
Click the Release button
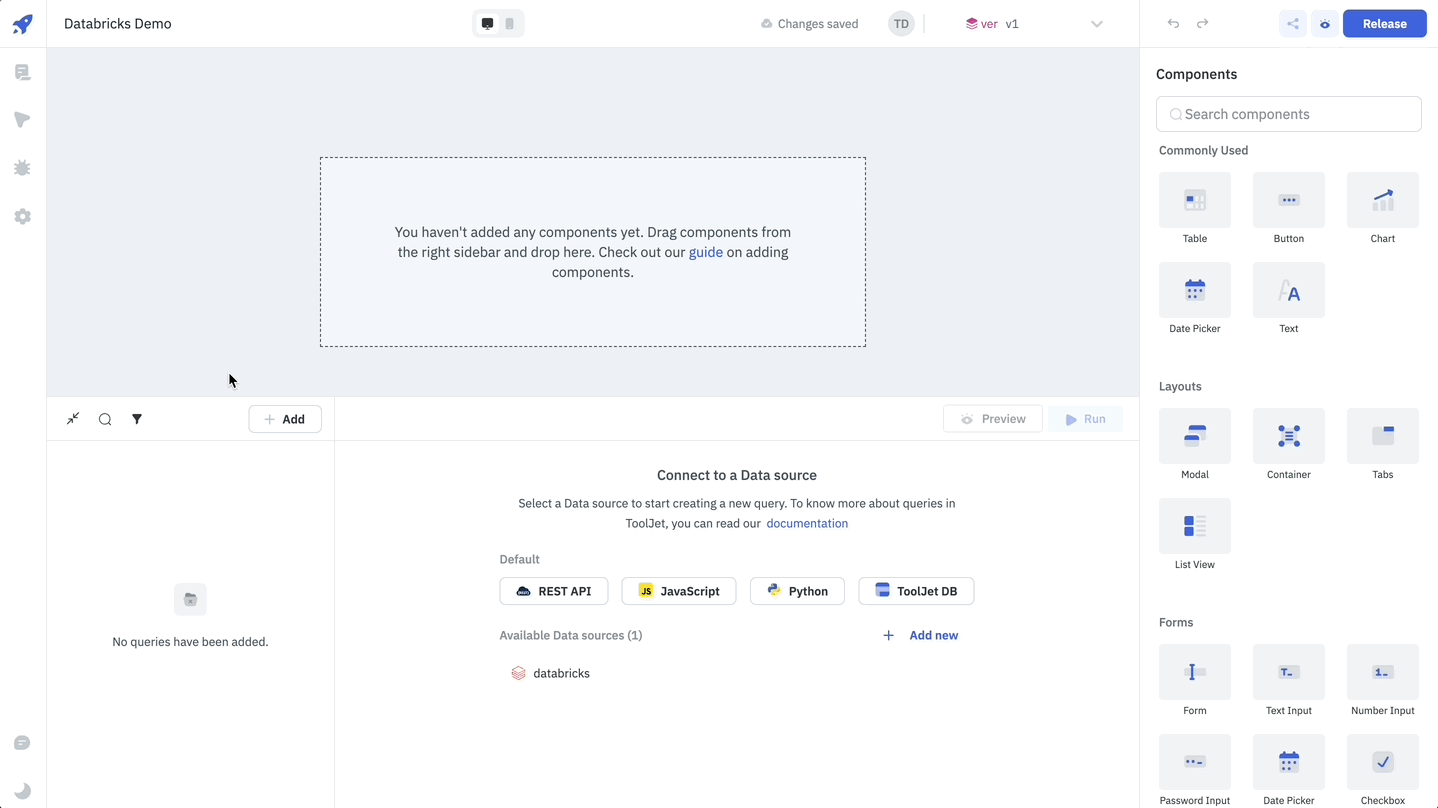[1384, 24]
